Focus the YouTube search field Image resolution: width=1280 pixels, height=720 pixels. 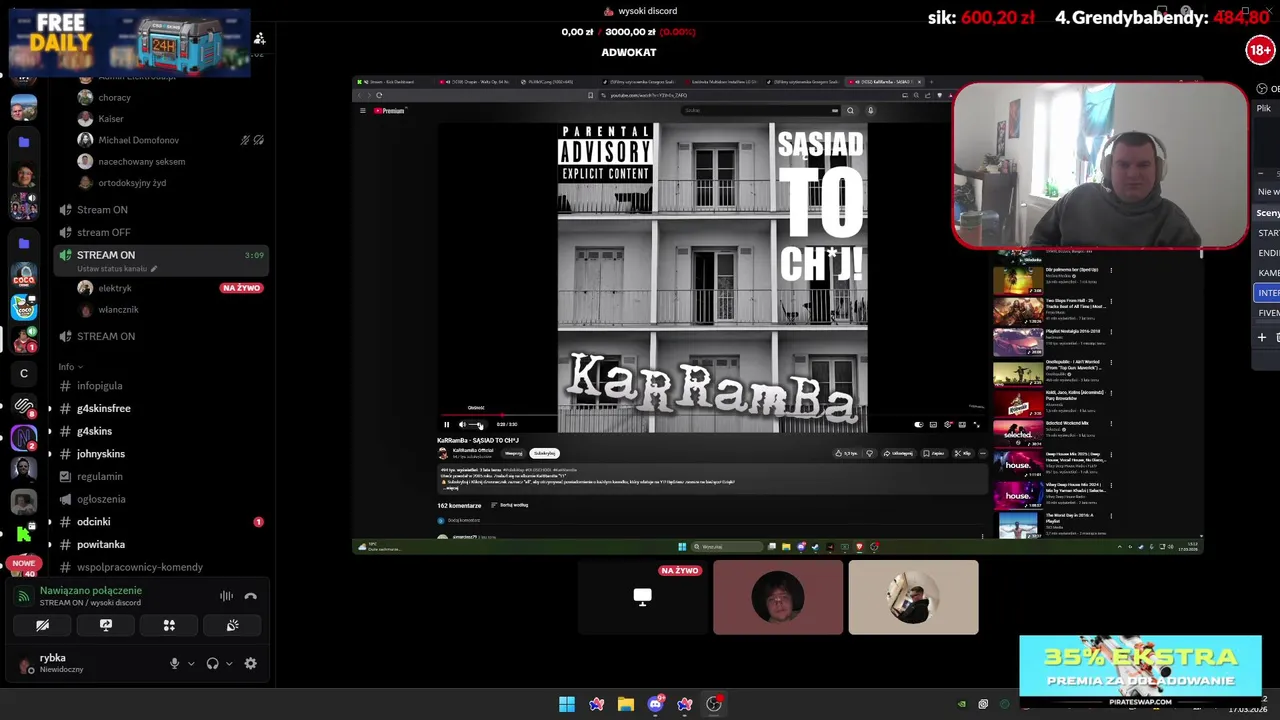[x=760, y=110]
